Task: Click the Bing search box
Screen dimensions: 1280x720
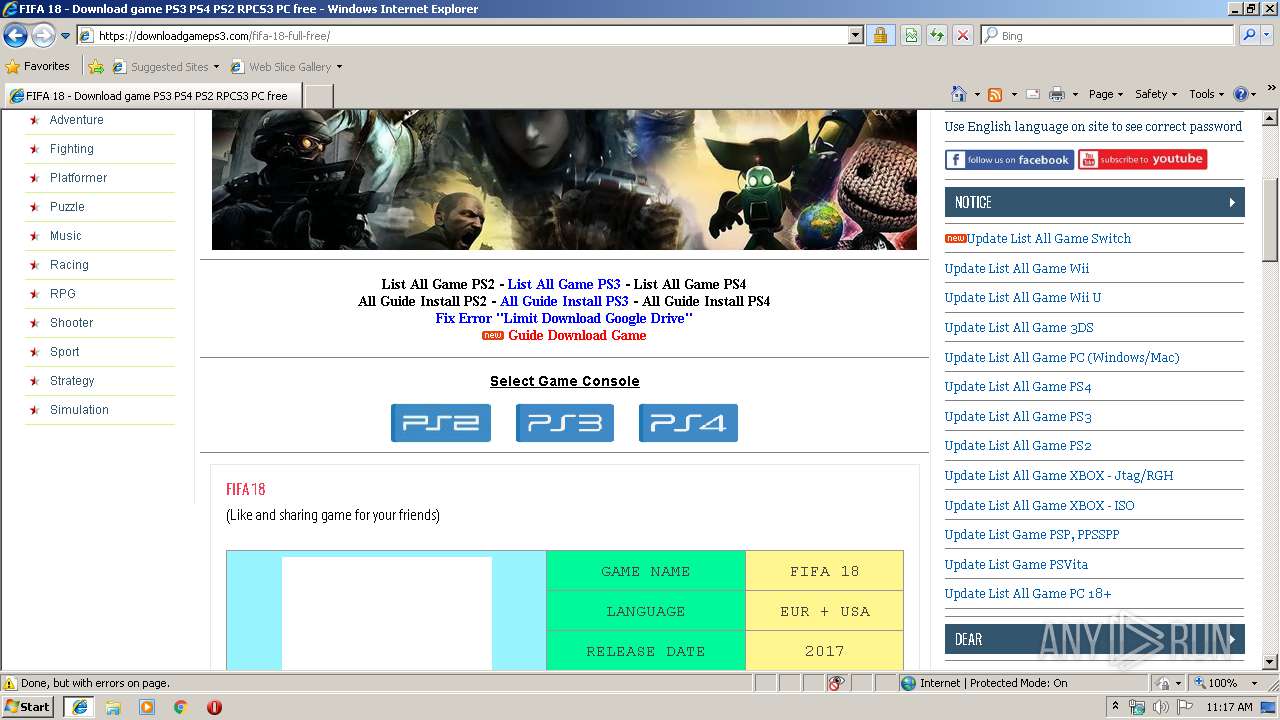Action: click(x=1107, y=36)
